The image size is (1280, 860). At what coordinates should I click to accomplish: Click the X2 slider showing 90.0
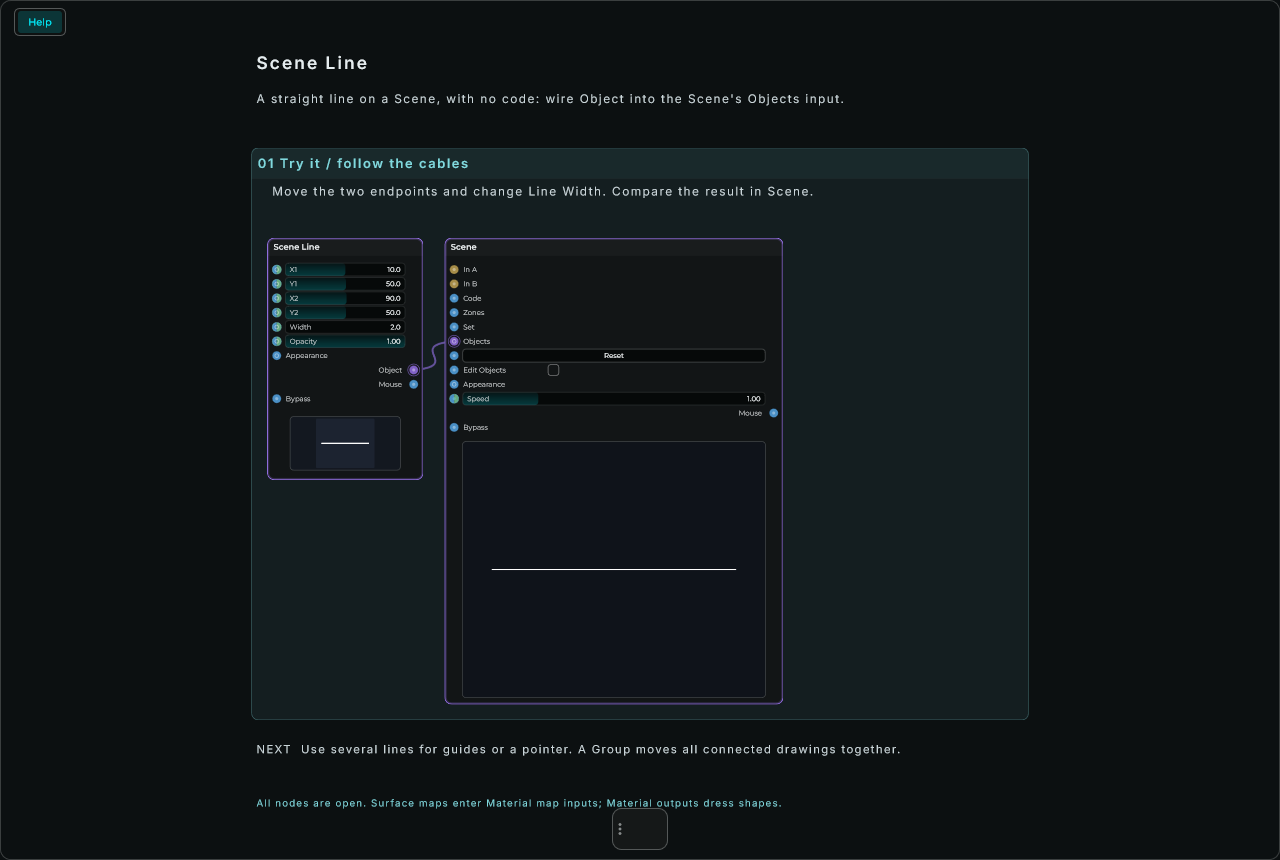pos(345,298)
